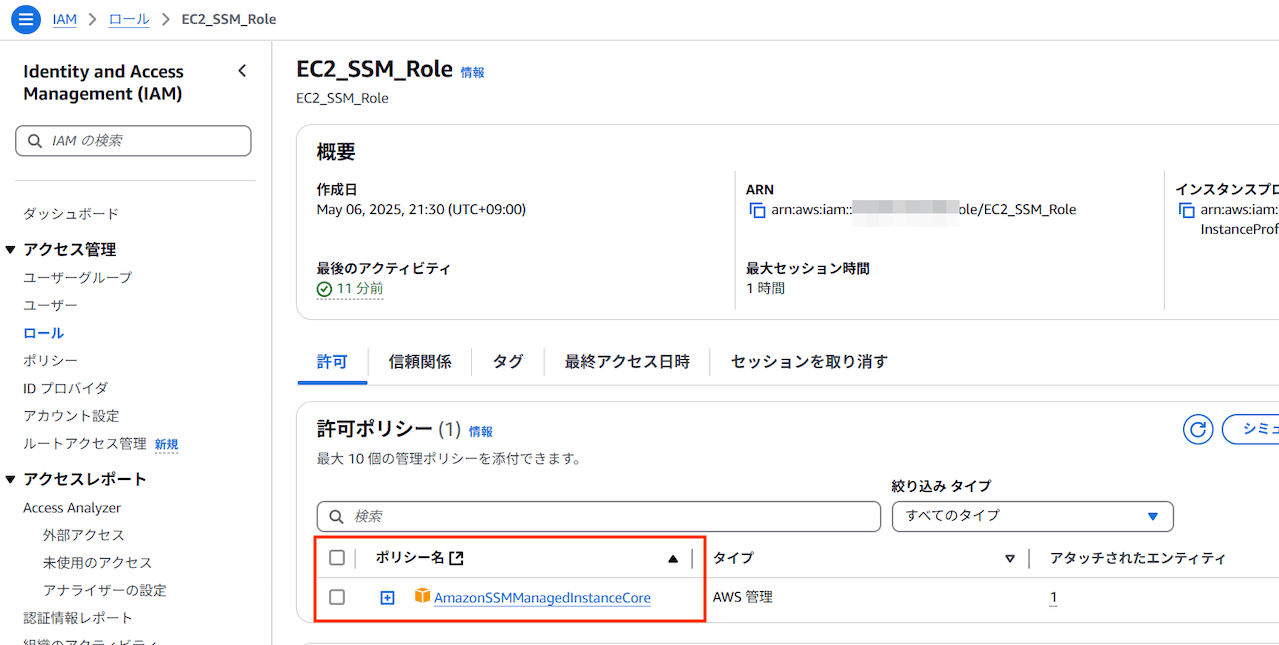
Task: Check the AmazonSSMManagedInstanceCore row checkbox
Action: pos(337,597)
